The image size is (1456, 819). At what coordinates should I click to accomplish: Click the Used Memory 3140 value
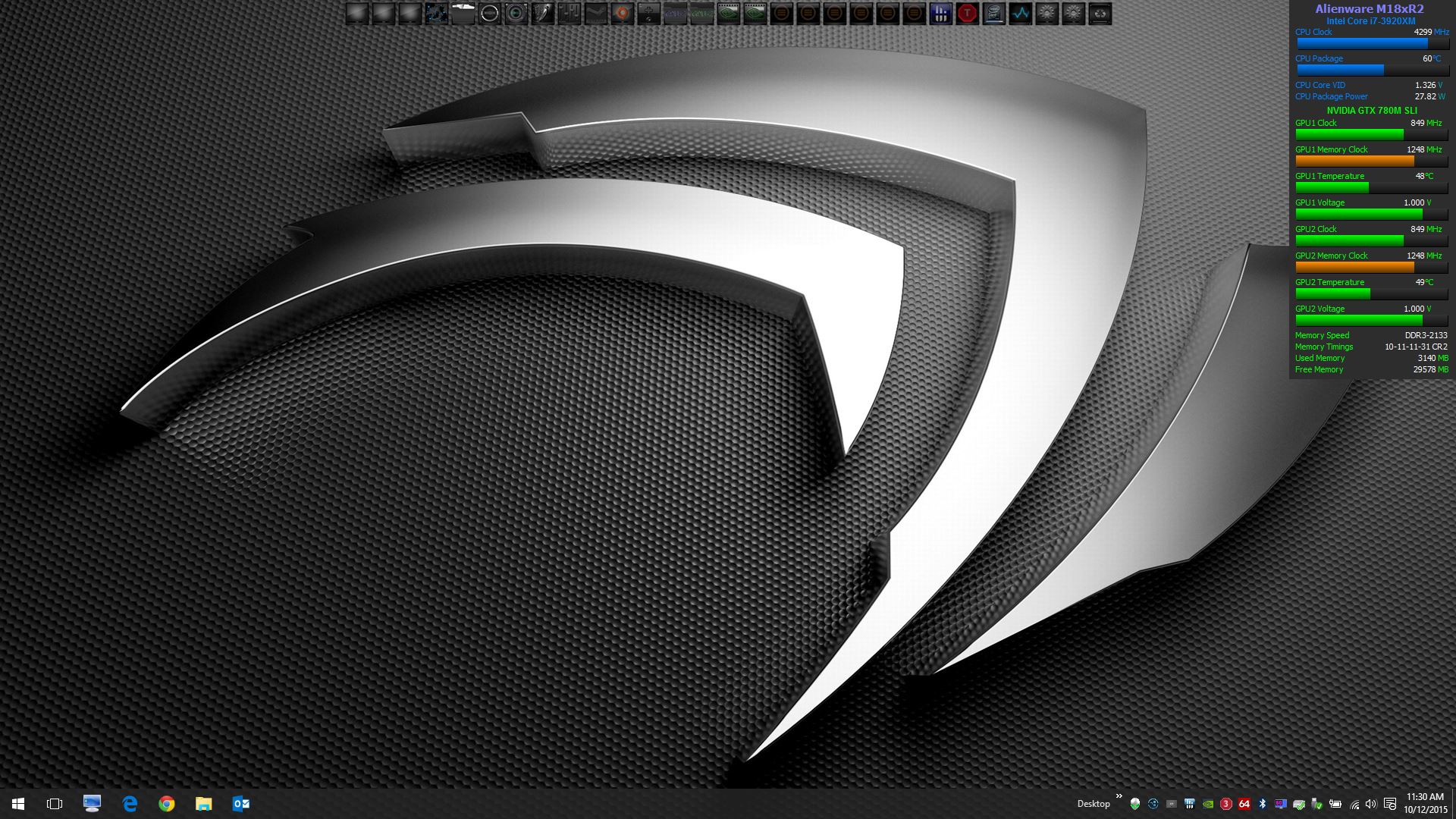click(x=1426, y=358)
